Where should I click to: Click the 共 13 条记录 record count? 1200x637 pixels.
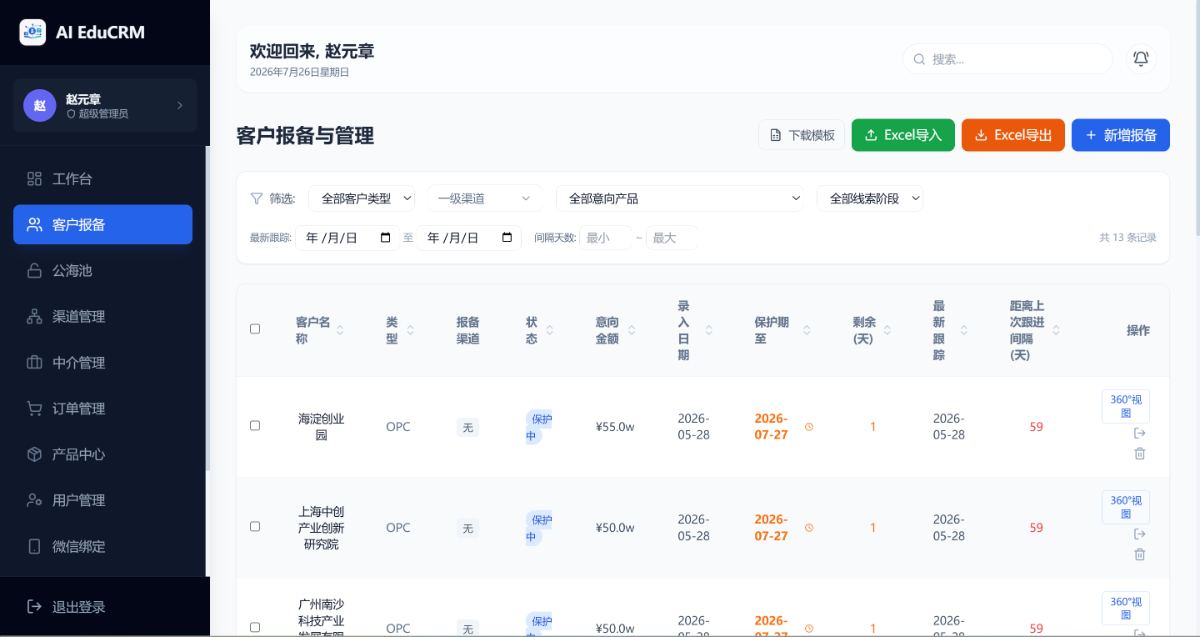[1128, 238]
